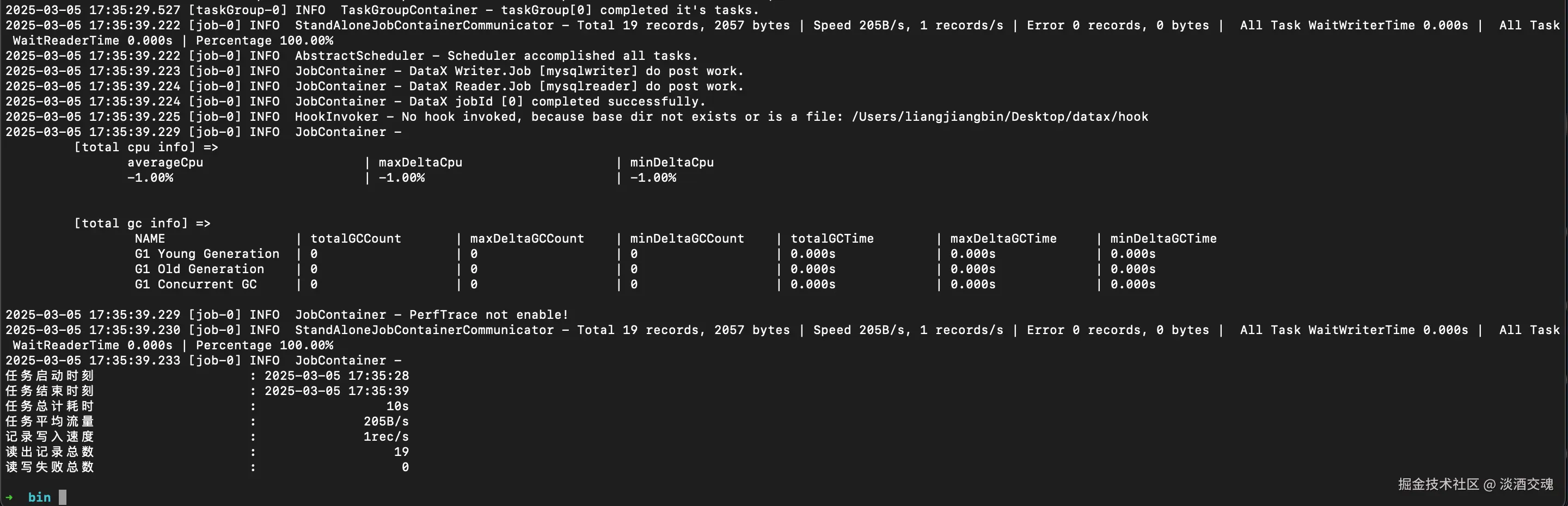This screenshot has height=506, width=1568.
Task: Click the totalGCCount column header
Action: pyautogui.click(x=356, y=238)
